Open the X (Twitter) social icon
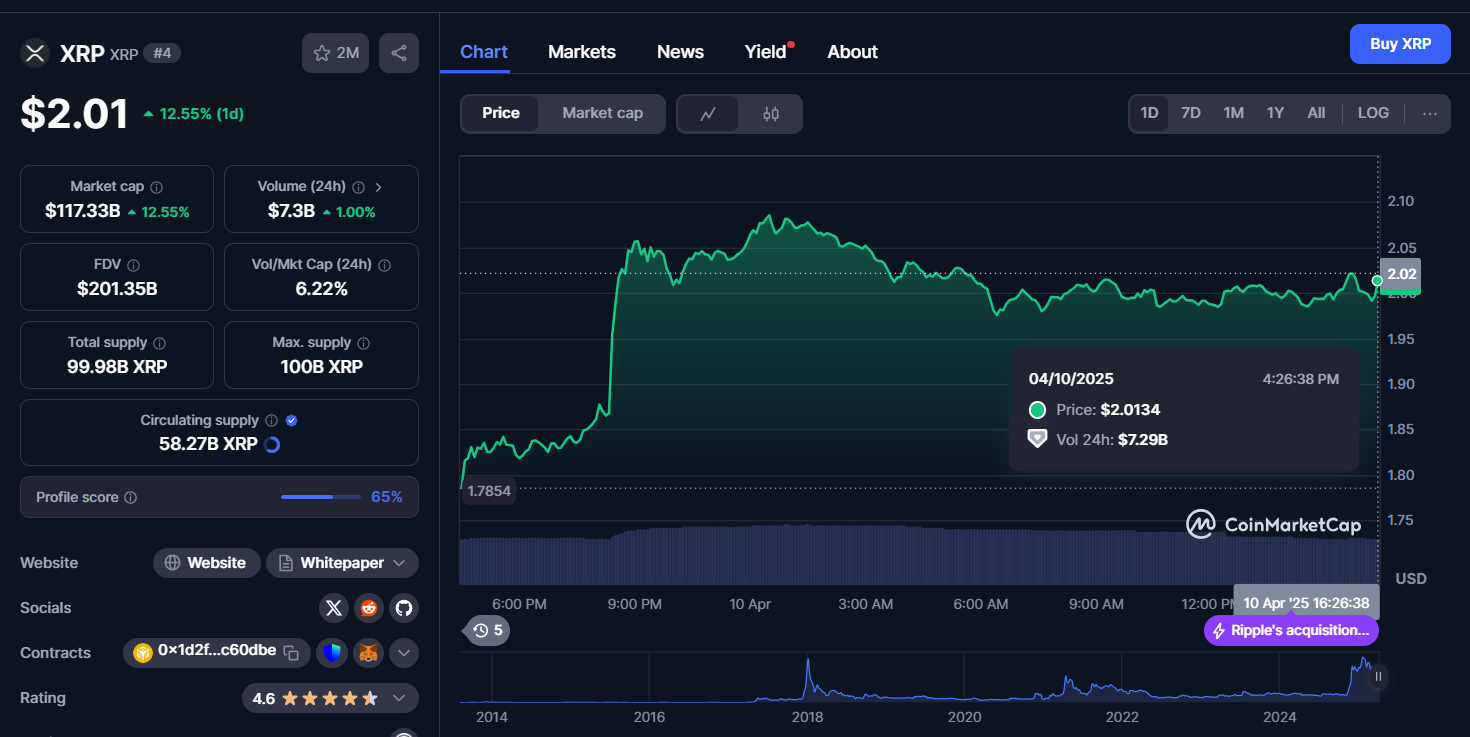1470x737 pixels. click(334, 608)
